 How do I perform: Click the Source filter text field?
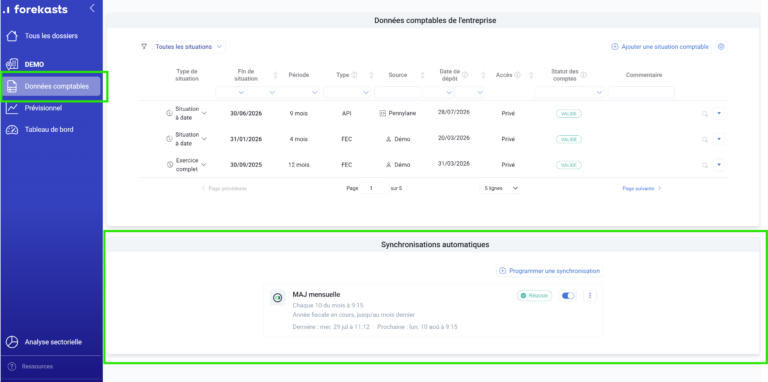coord(398,92)
